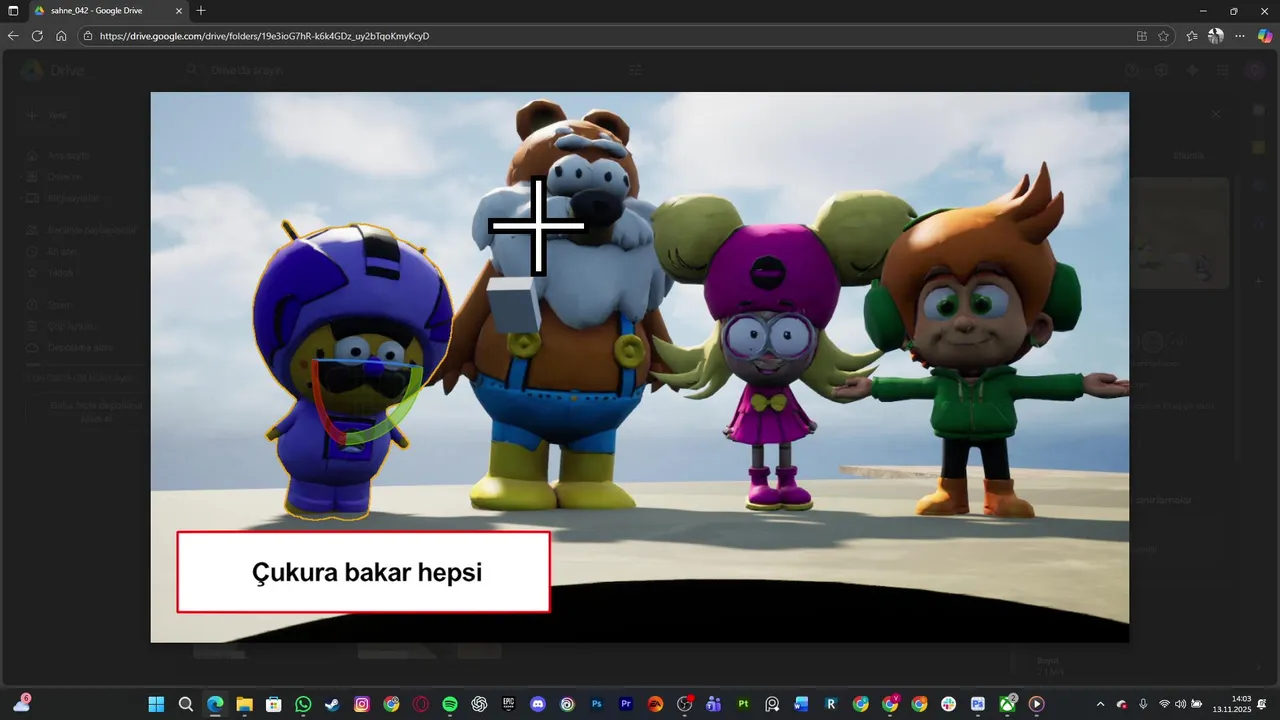Launch Substance Painter (Pt) from taskbar

coord(743,704)
